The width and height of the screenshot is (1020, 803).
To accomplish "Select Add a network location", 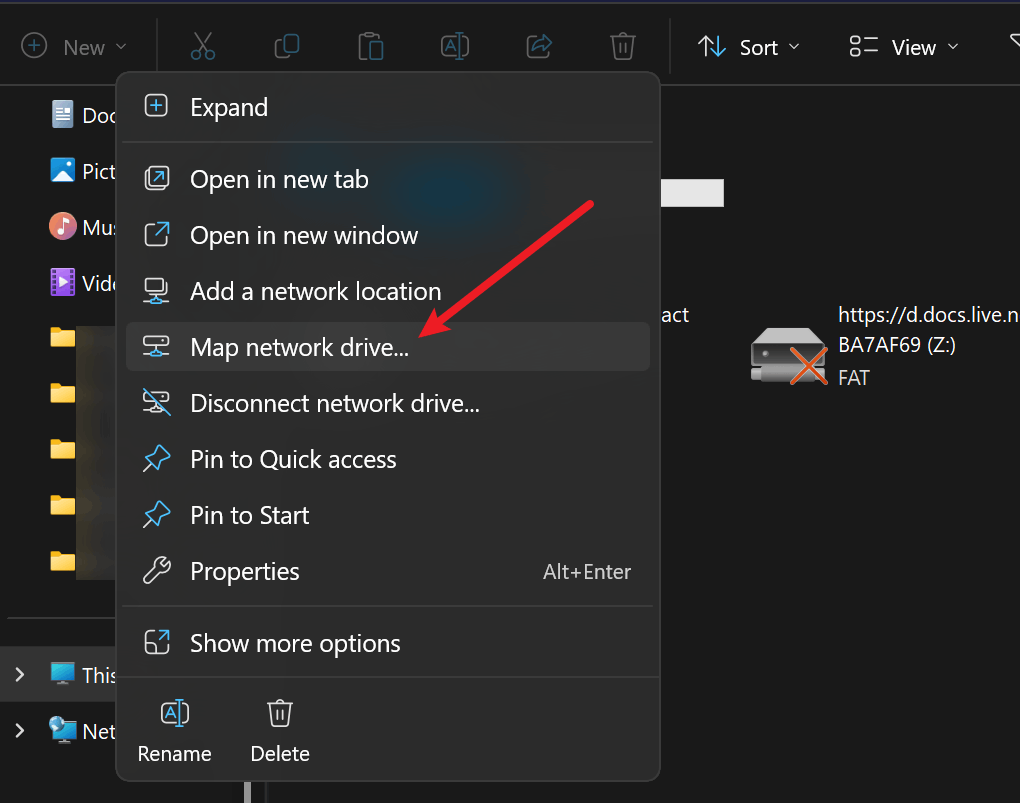I will 388,291.
